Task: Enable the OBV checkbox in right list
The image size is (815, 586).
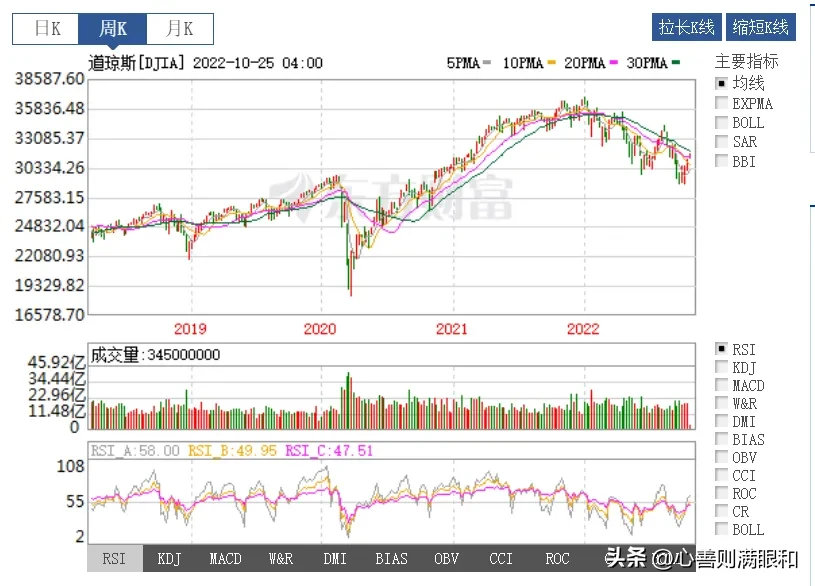Action: (x=721, y=457)
